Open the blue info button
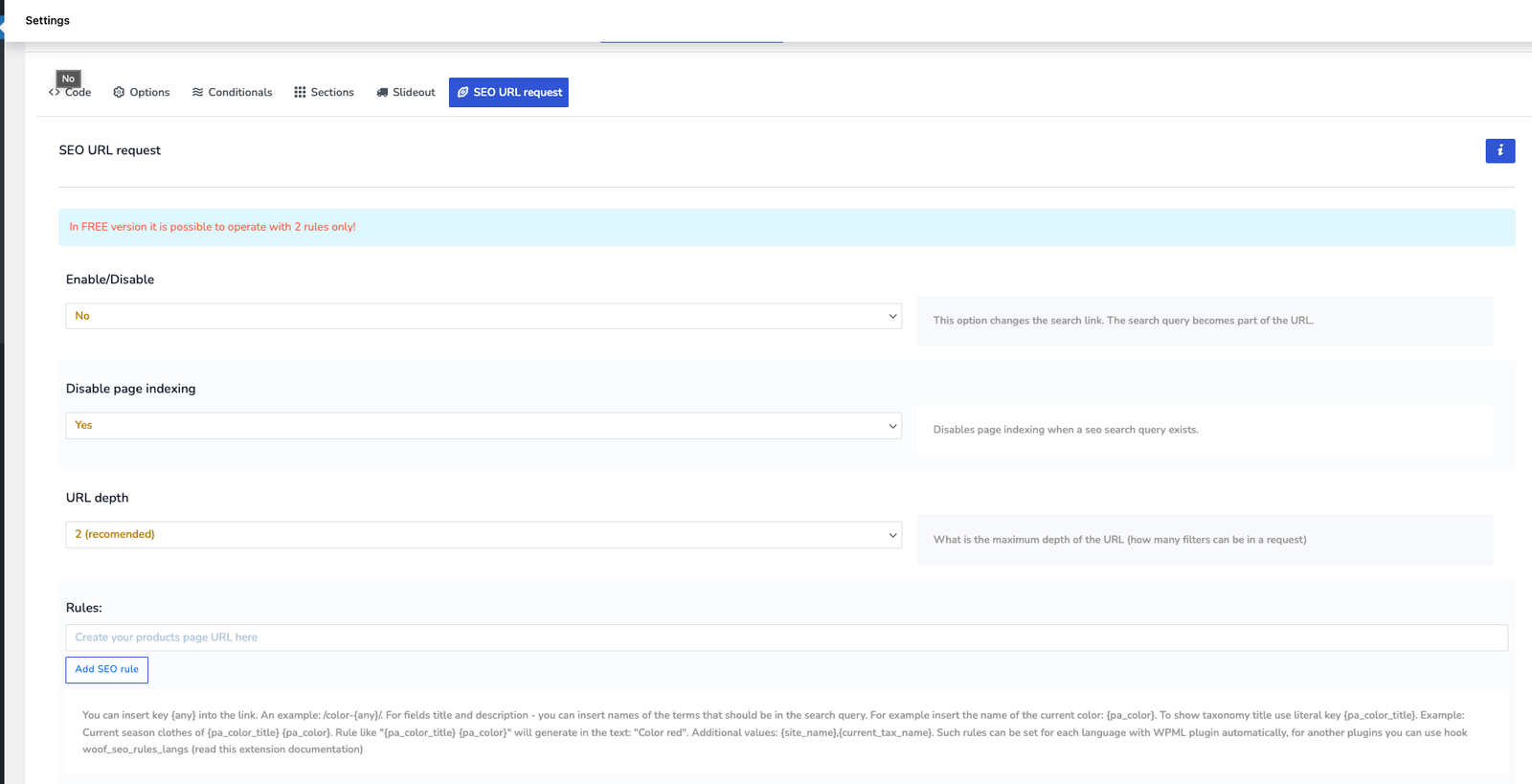This screenshot has width=1532, height=784. point(1499,150)
